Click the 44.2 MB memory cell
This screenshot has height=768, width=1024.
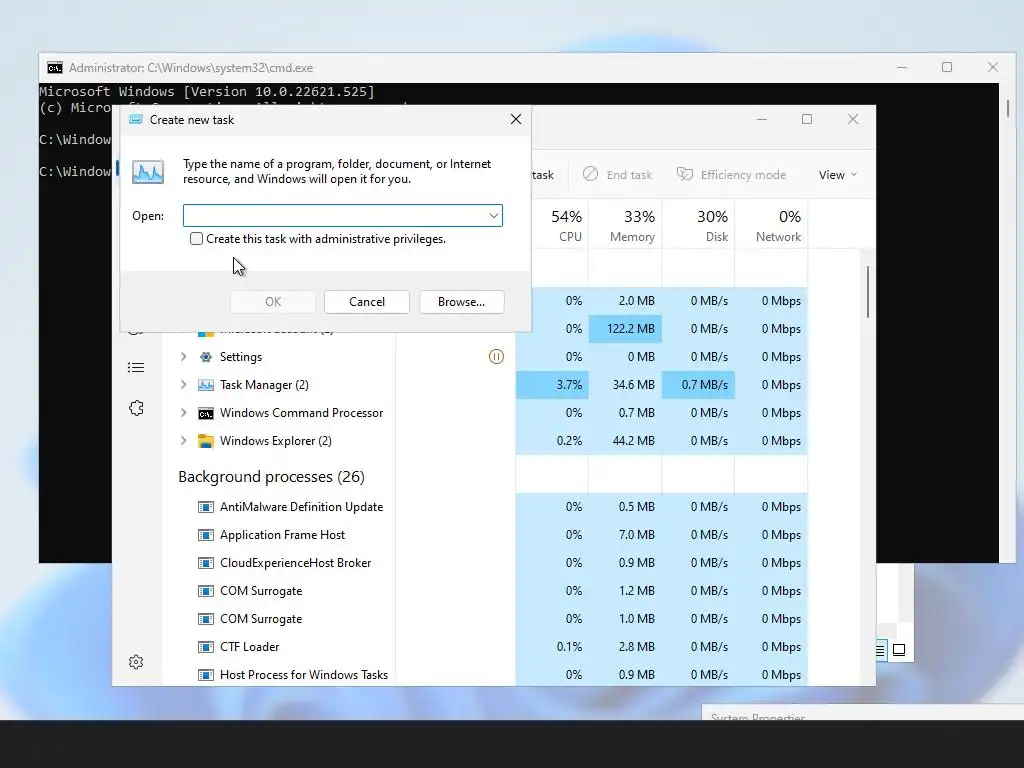pyautogui.click(x=626, y=441)
